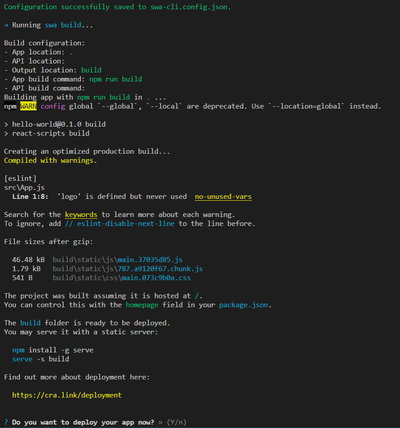The width and height of the screenshot is (400, 428).
Task: Click the '541 B' file size
Action: pos(22,277)
